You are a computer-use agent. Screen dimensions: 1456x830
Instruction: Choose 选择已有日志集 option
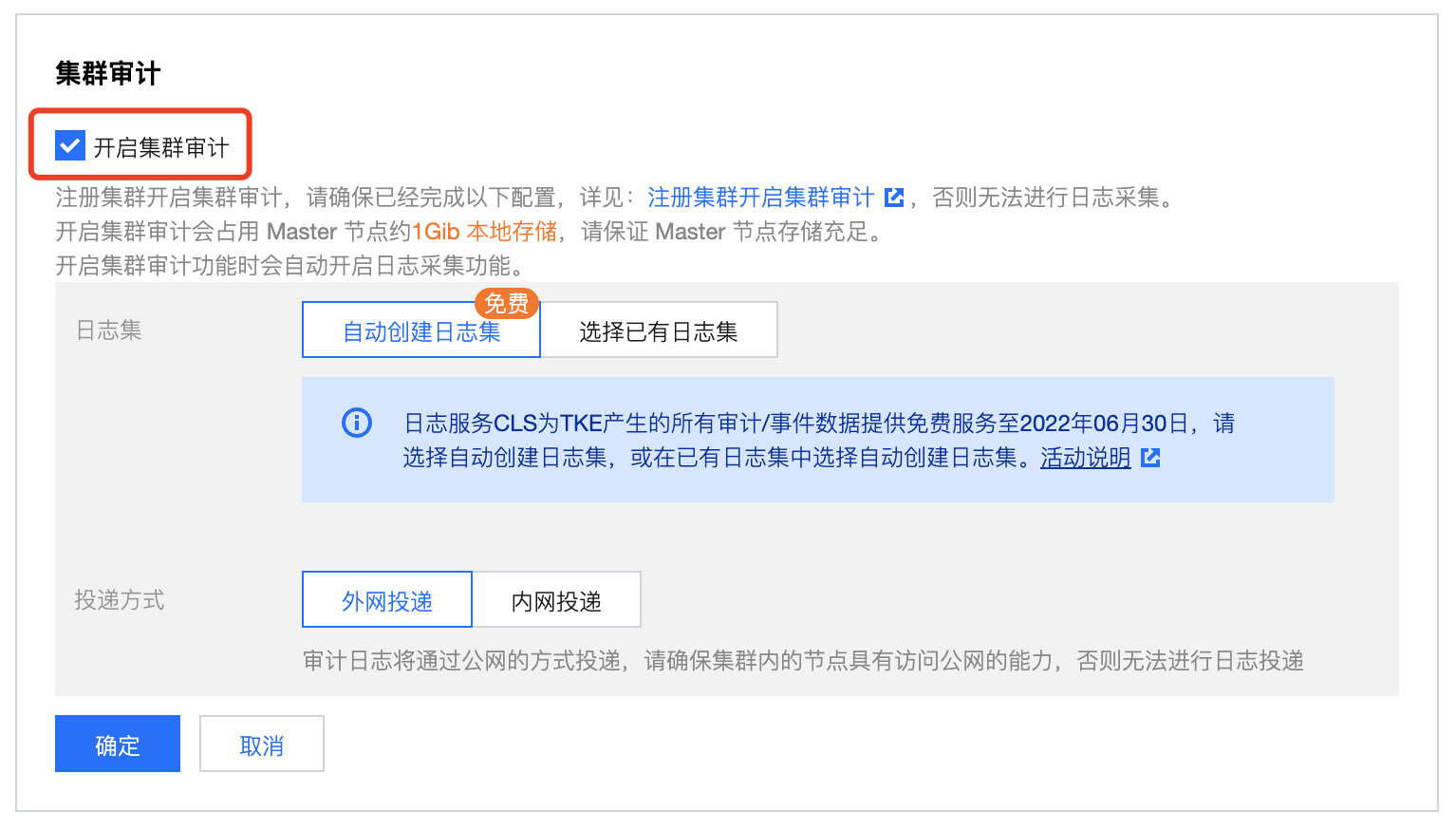tap(659, 331)
